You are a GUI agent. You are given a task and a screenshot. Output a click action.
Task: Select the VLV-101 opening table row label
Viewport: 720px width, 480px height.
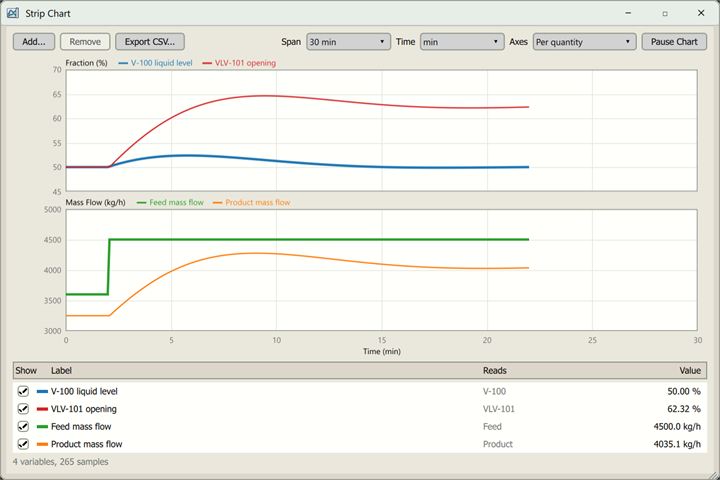[x=84, y=409]
